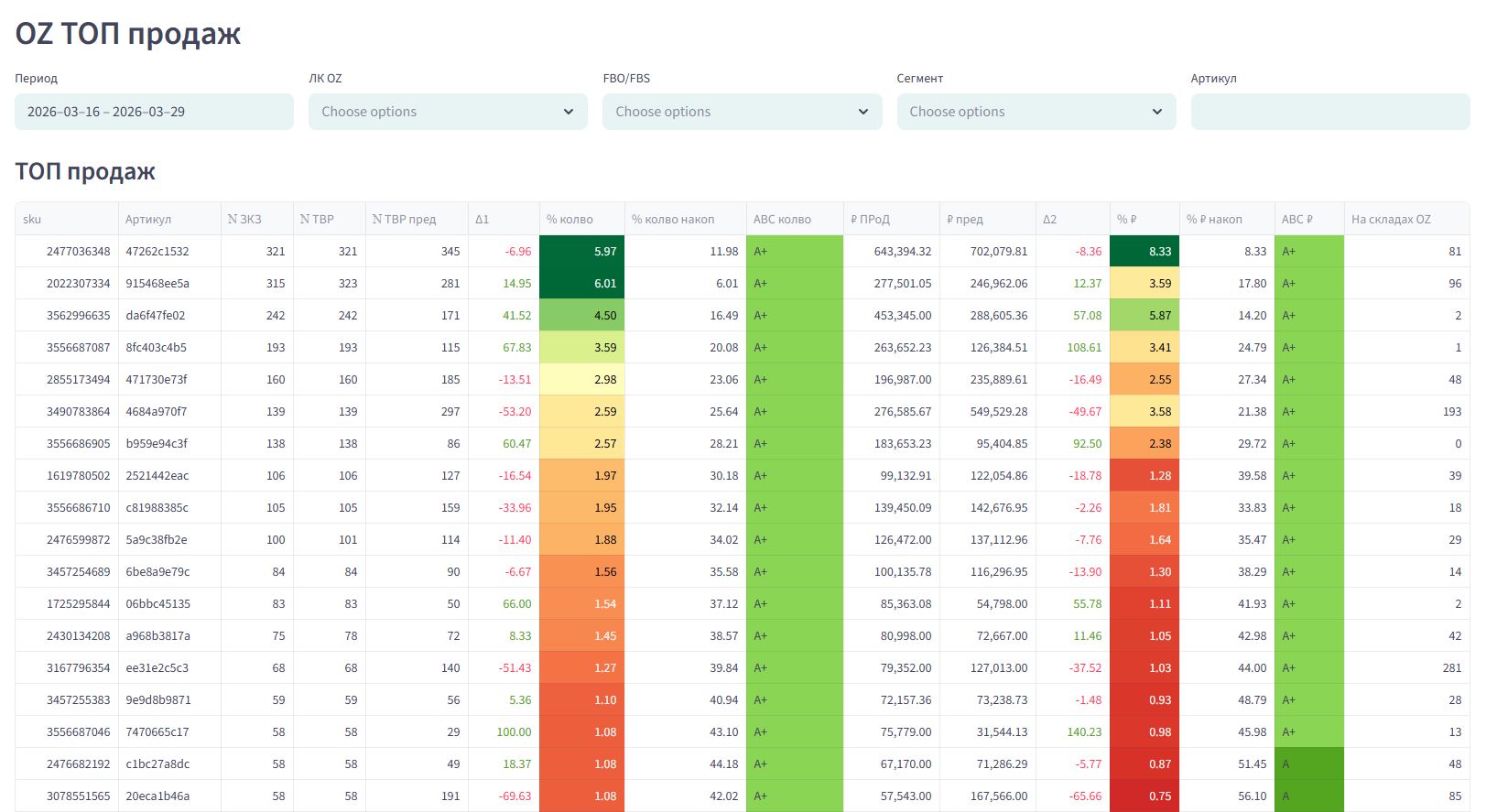The width and height of the screenshot is (1486, 812).
Task: Open the Период date range field
Action: 154,112
